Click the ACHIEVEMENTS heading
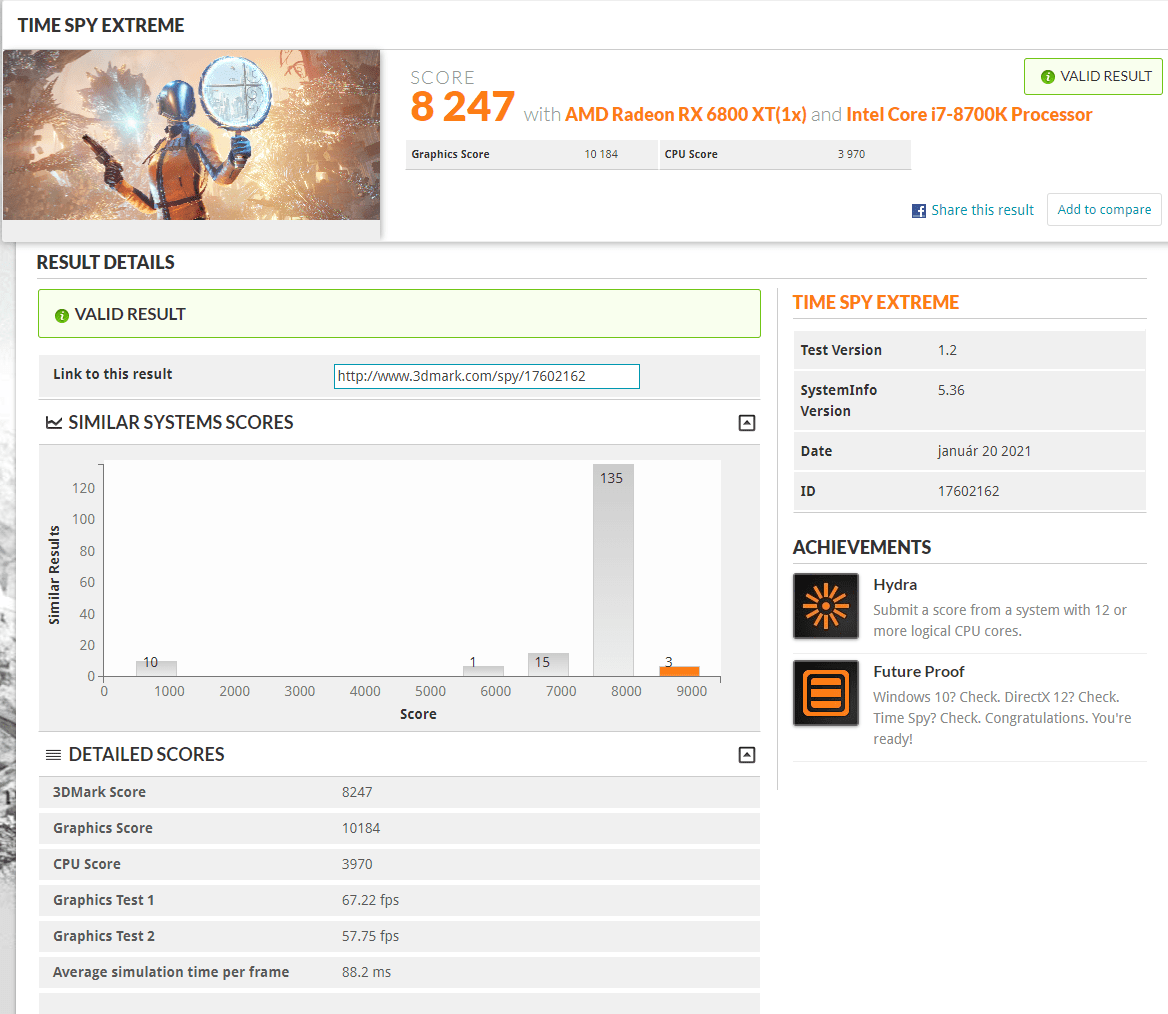 coord(862,548)
